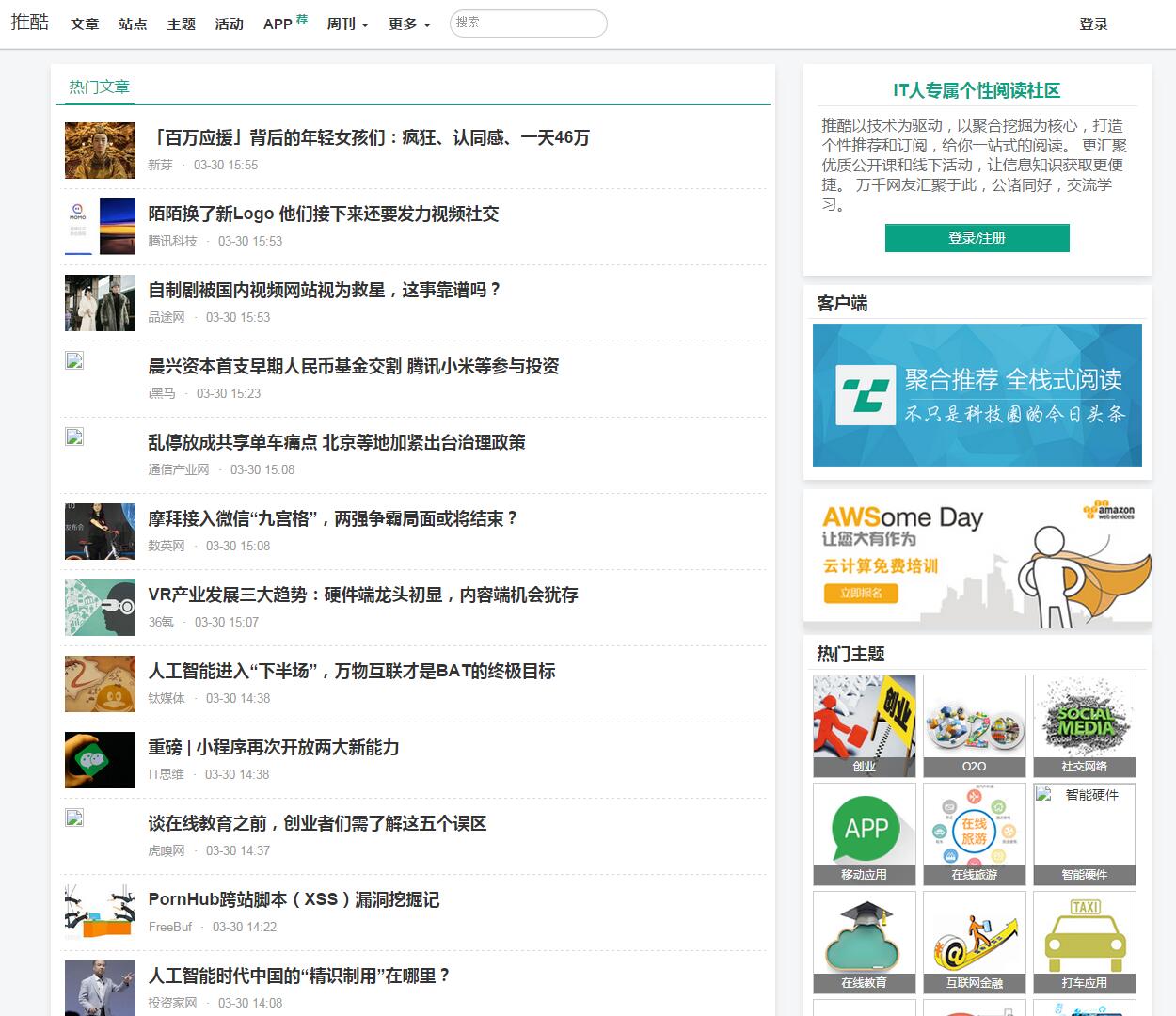Click the green 登录/注册 button

pyautogui.click(x=977, y=238)
